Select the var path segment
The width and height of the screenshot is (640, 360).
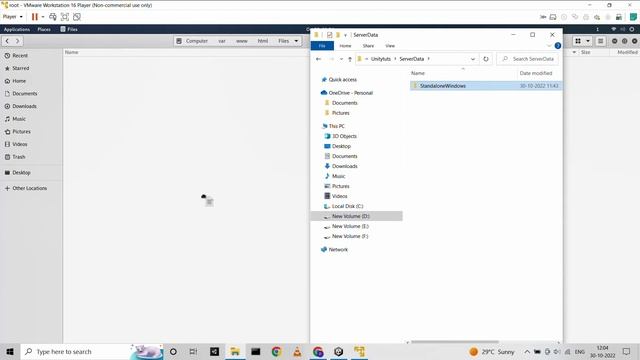point(222,41)
